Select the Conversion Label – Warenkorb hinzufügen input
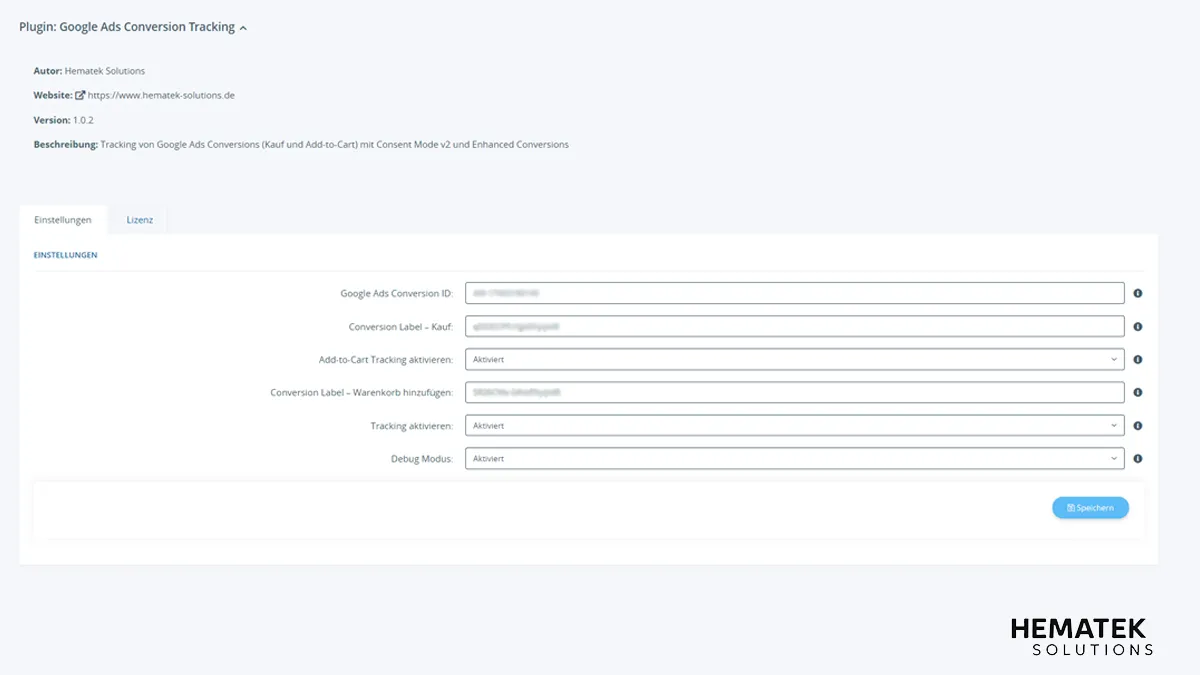This screenshot has height=675, width=1200. (x=795, y=392)
